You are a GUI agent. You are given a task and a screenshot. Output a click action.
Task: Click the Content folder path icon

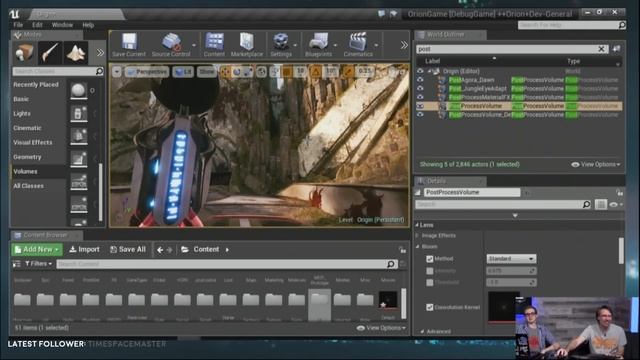click(184, 249)
